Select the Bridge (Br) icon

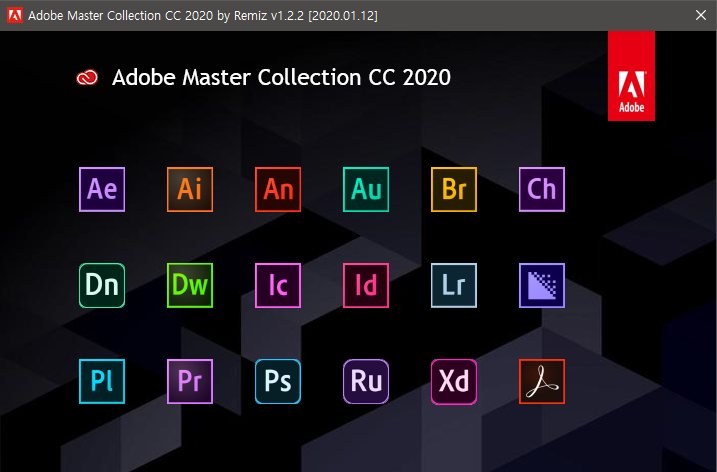tap(454, 189)
